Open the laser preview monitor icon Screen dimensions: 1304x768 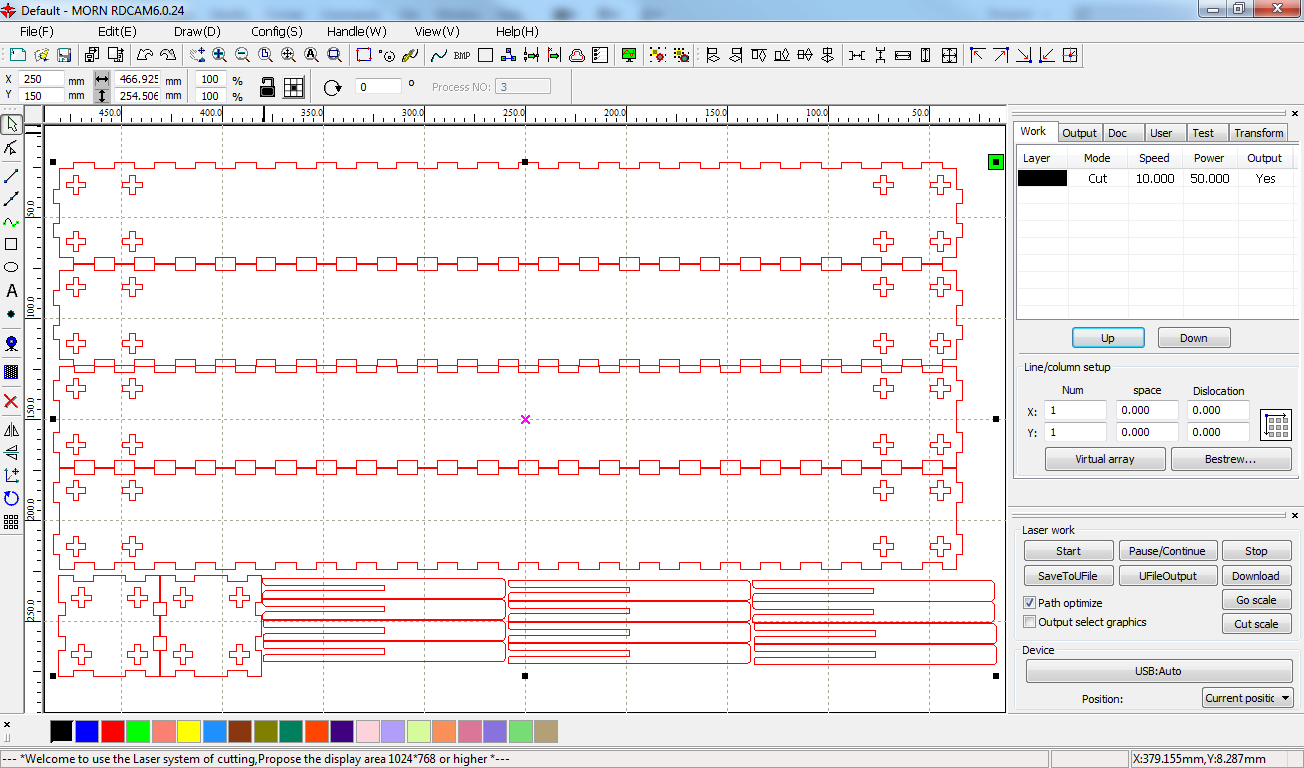pos(629,55)
